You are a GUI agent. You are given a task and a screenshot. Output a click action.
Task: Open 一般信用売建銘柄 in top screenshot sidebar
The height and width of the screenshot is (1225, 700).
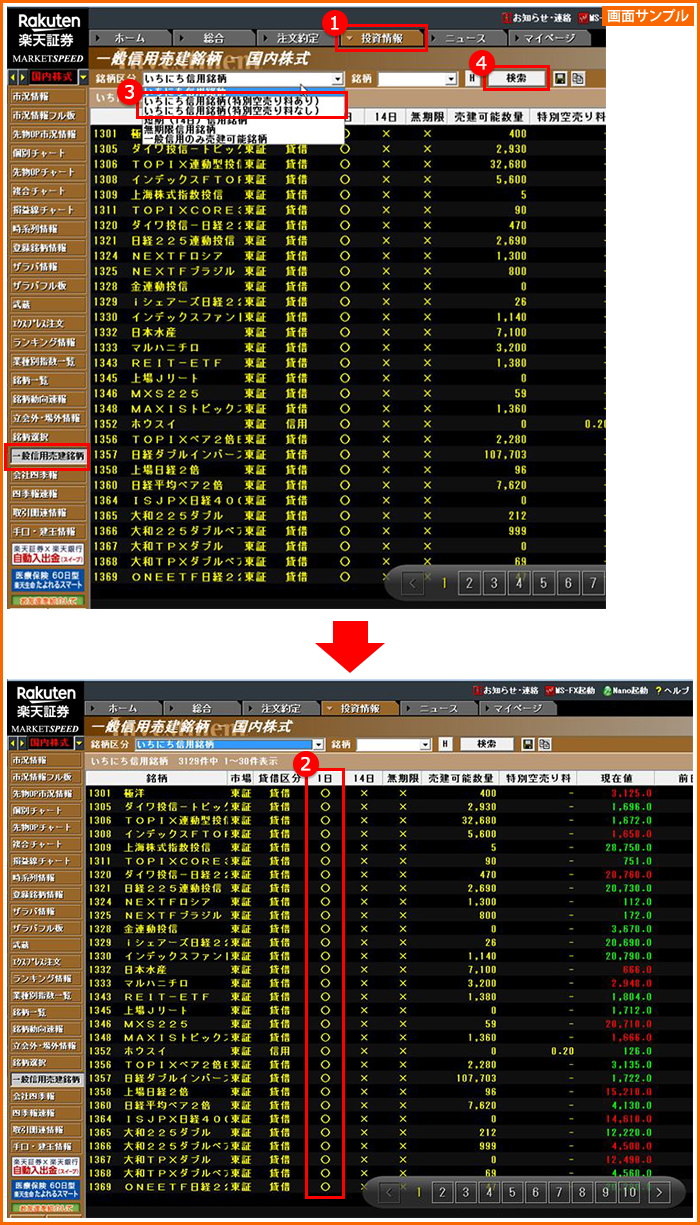(x=46, y=456)
